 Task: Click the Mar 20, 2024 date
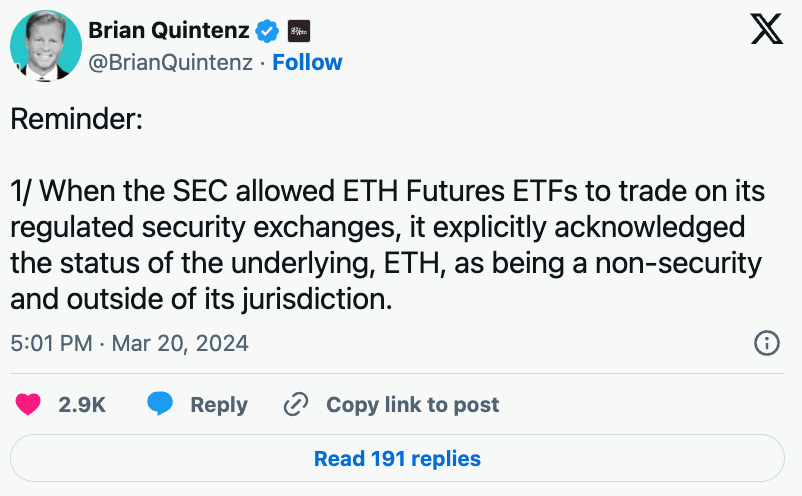pyautogui.click(x=180, y=343)
